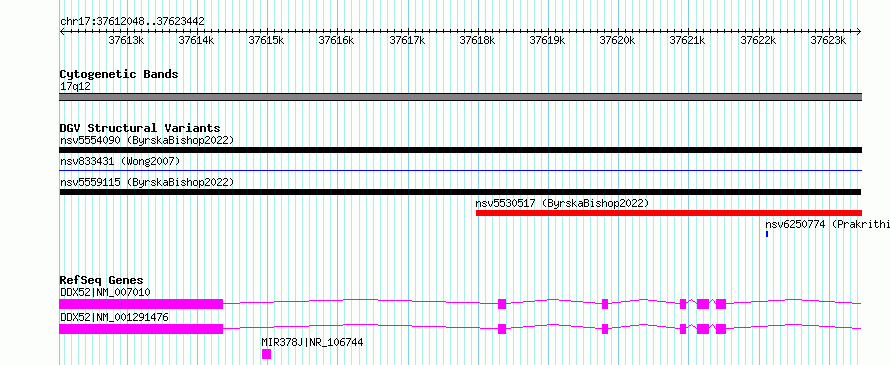Click the MIR378J|NR_106744 gene label
Screen dimensions: 890x365
tap(312, 342)
